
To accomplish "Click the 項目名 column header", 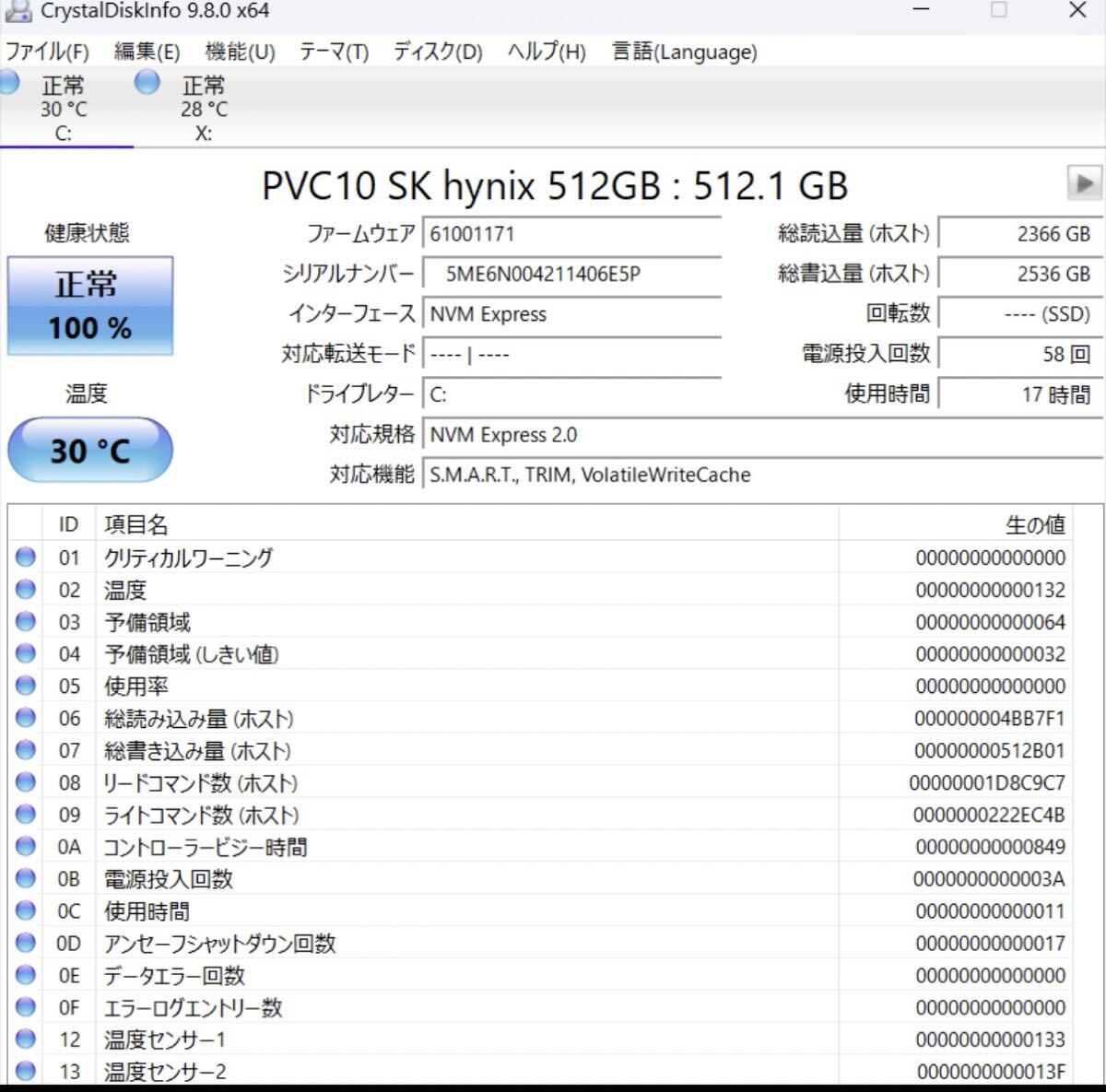I will [x=467, y=524].
